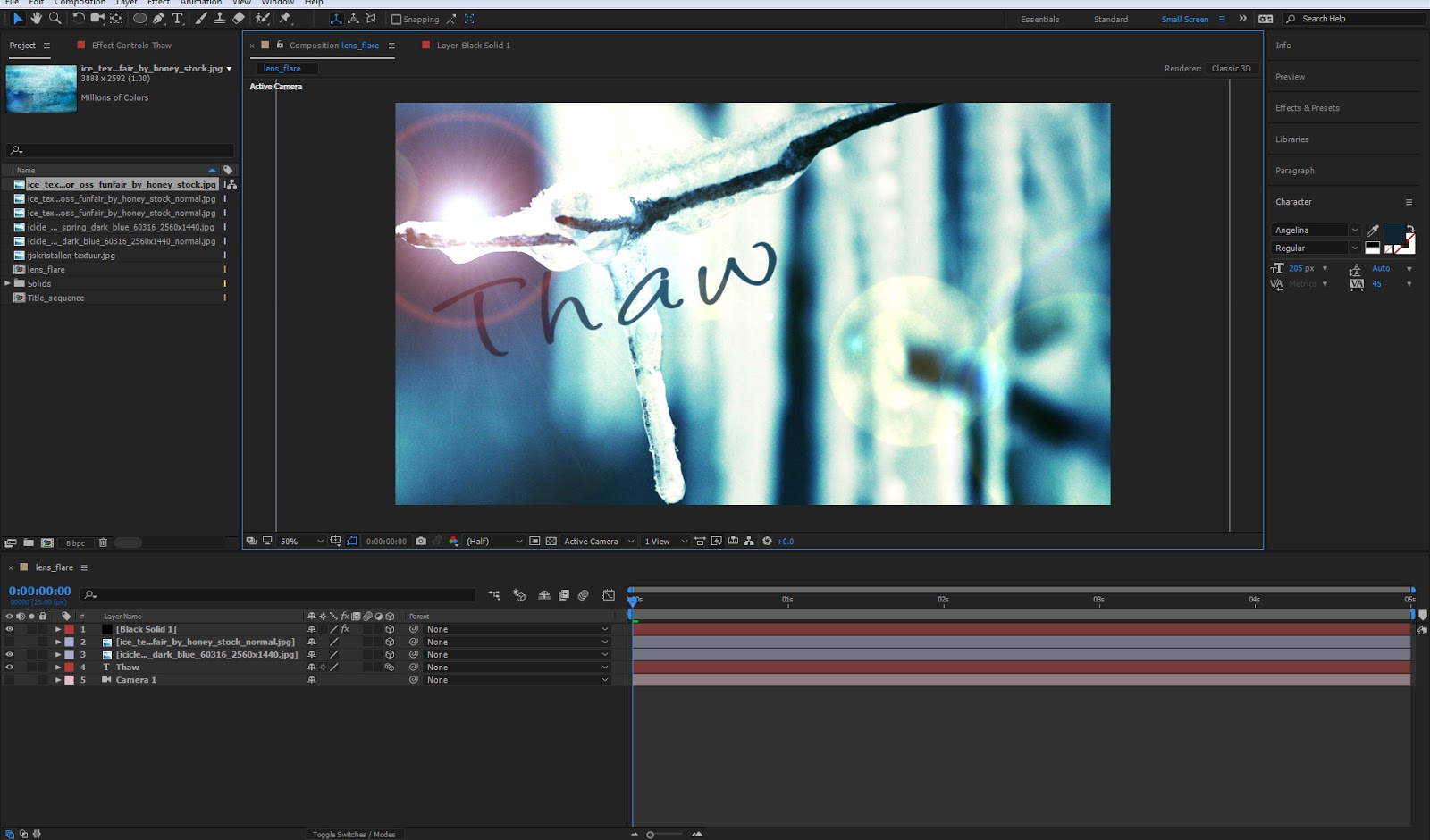This screenshot has height=840, width=1430.
Task: Expand the Camera 1 layer properties
Action: (x=58, y=680)
